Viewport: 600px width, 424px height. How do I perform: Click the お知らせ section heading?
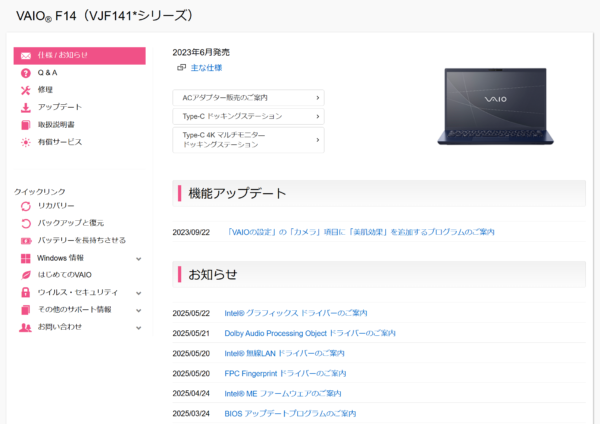213,274
